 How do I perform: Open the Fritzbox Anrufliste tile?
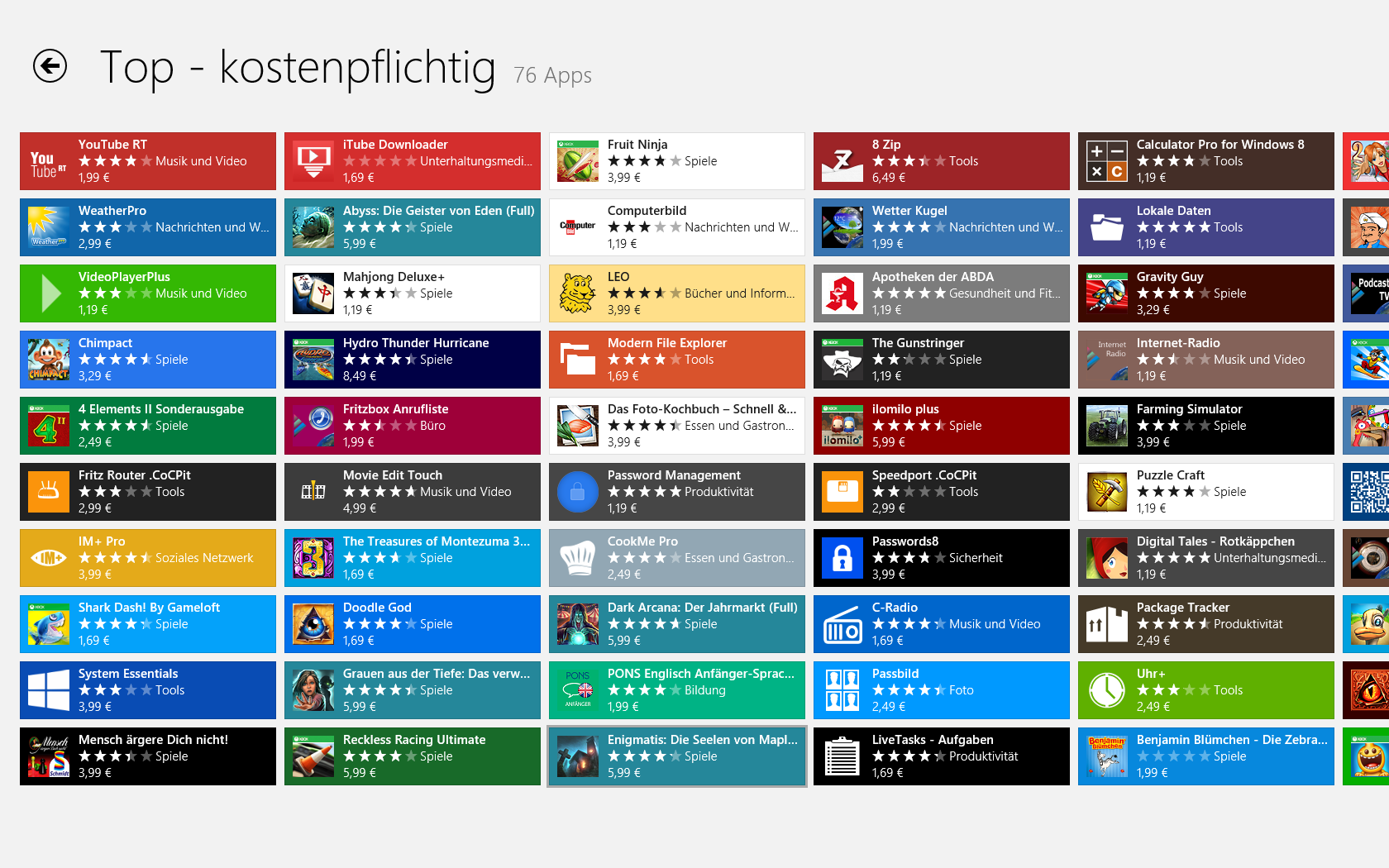coord(413,426)
